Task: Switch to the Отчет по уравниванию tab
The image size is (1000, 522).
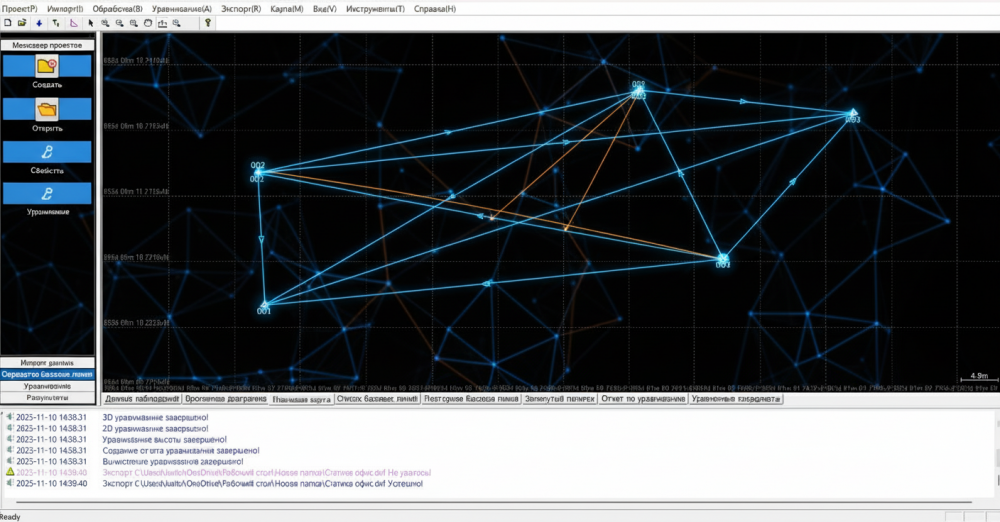Action: (643, 399)
